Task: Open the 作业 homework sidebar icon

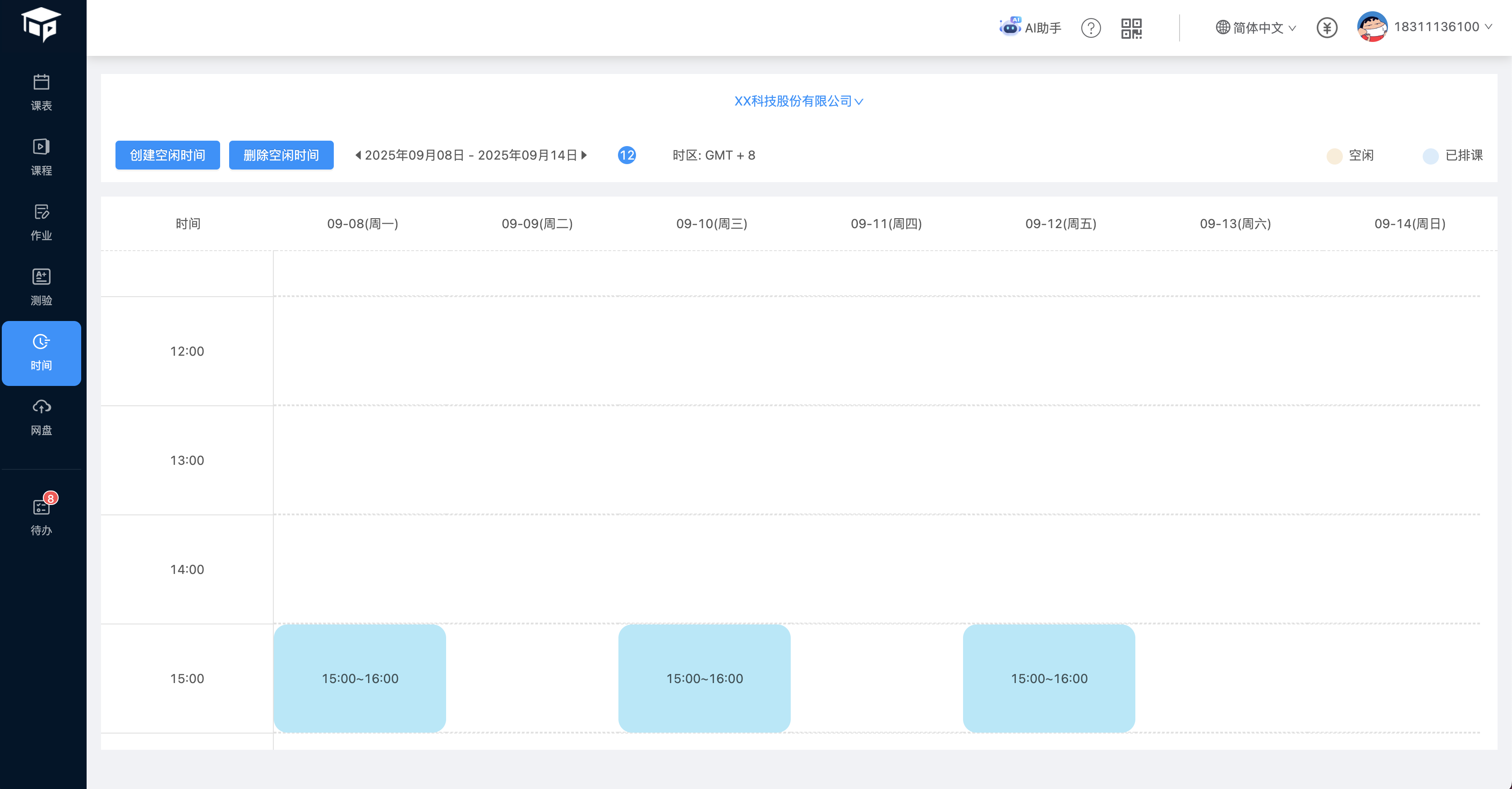Action: 41,222
